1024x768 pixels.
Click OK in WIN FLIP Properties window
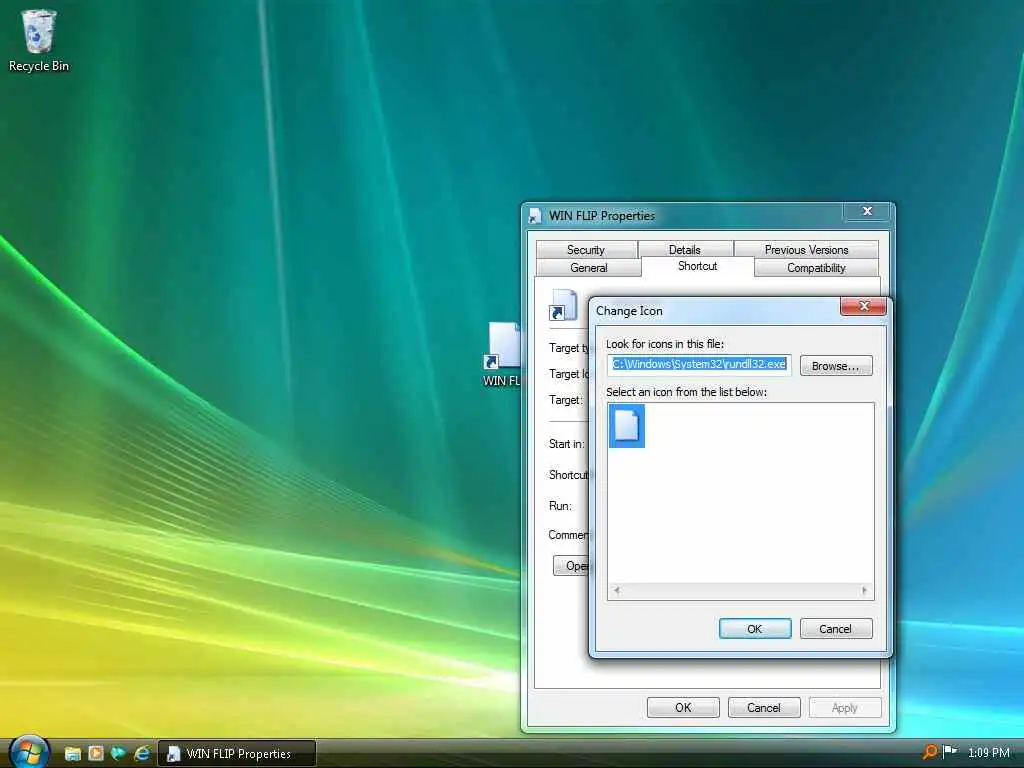pos(683,707)
